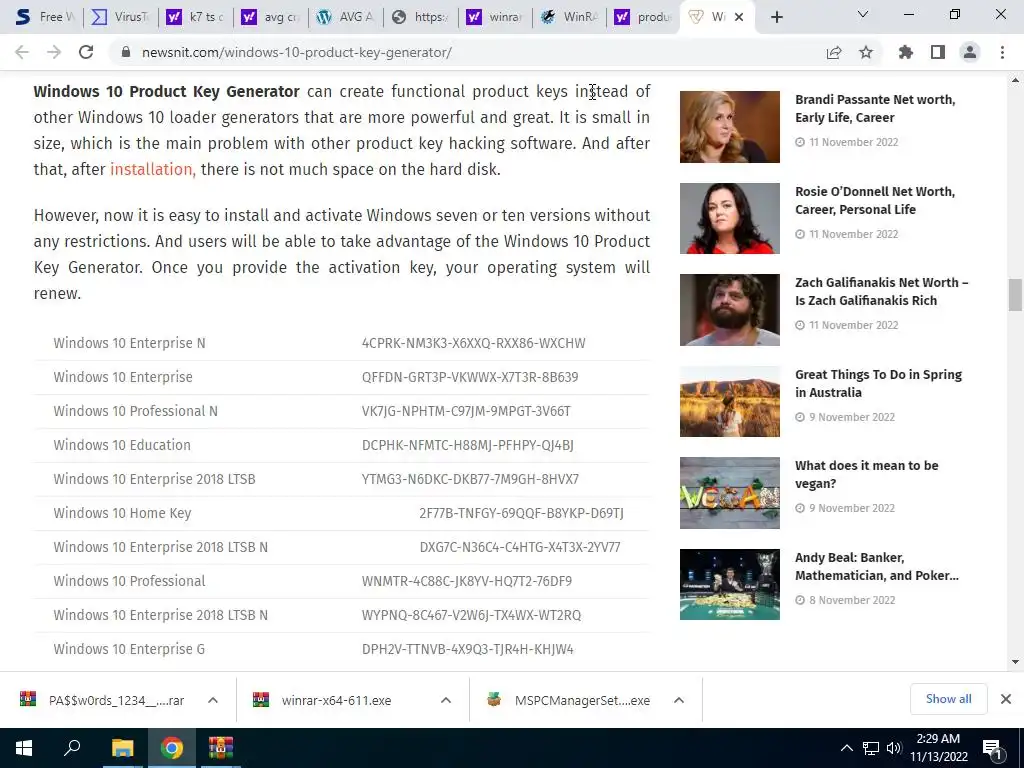Image resolution: width=1024 pixels, height=768 pixels.
Task: Switch to the VirusT tab
Action: [120, 17]
